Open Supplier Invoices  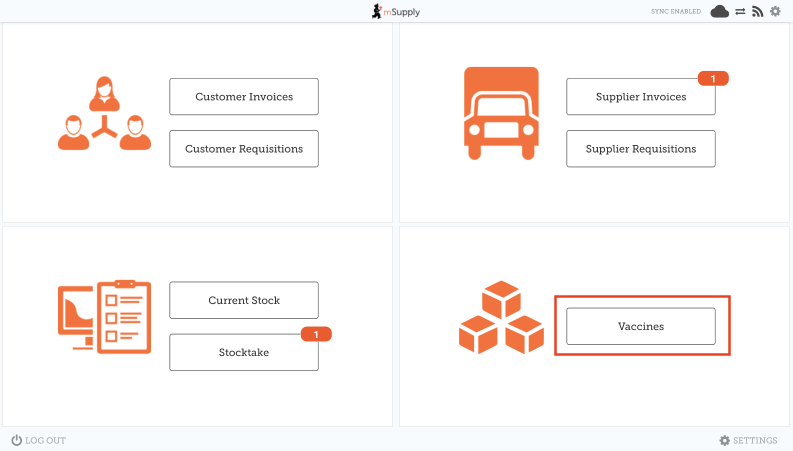tap(641, 97)
